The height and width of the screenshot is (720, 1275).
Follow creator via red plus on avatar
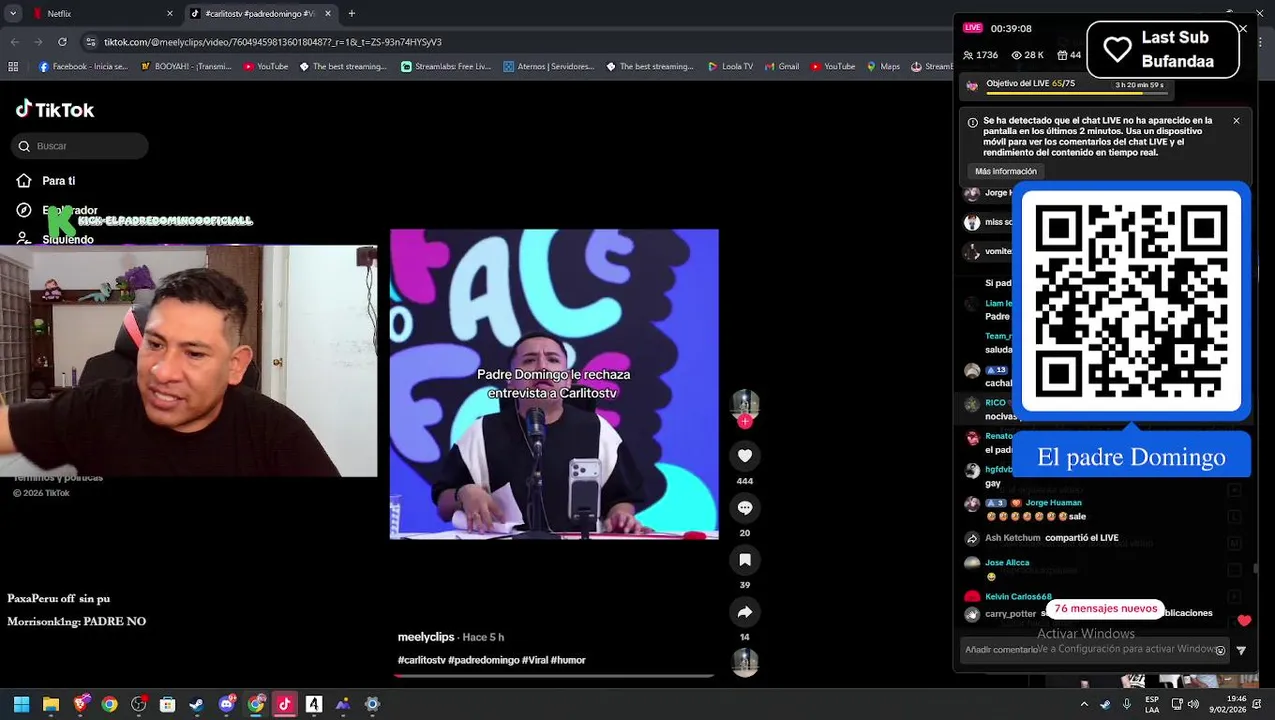[x=744, y=422]
